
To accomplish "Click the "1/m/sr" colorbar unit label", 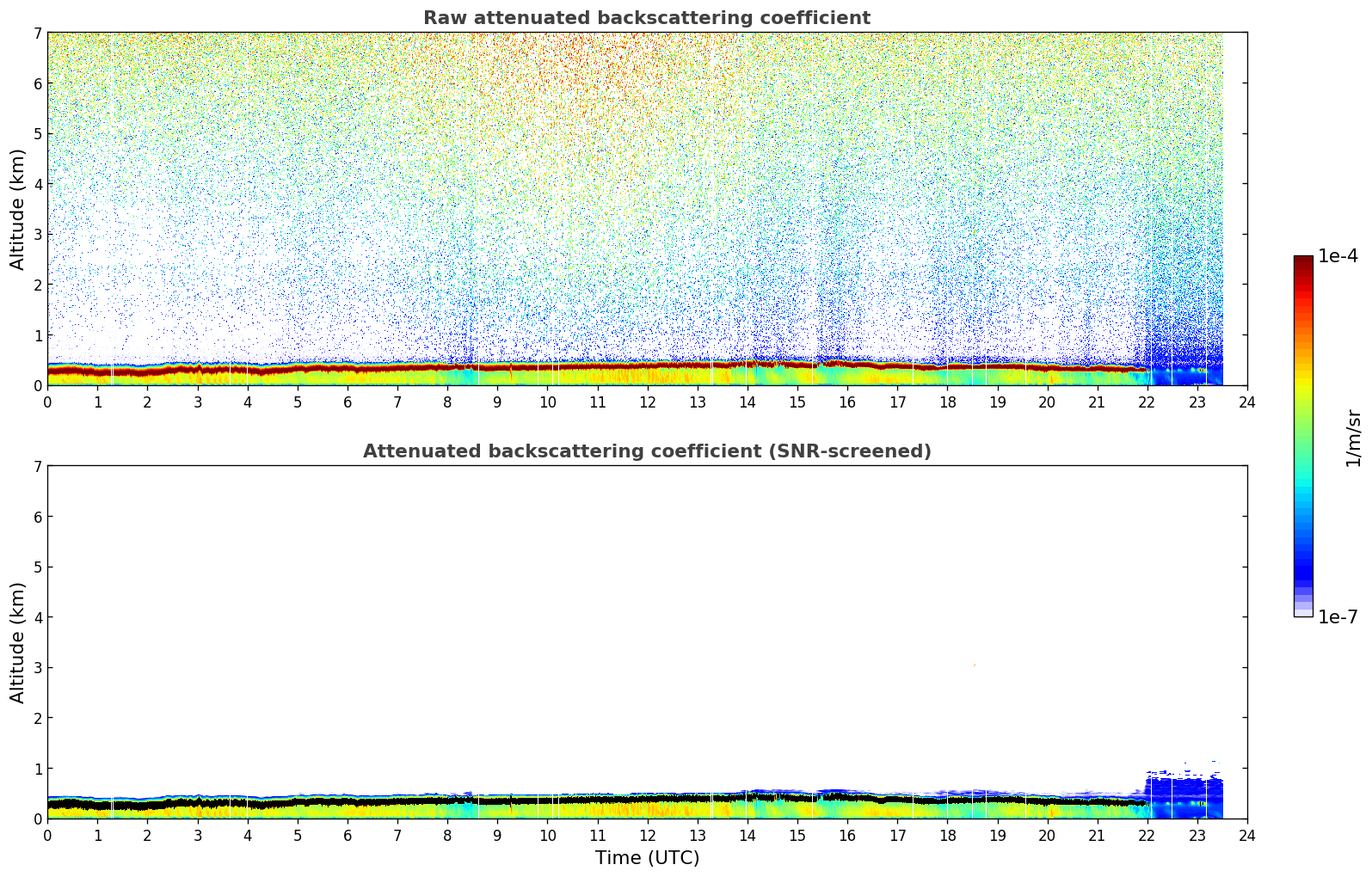I will [x=1353, y=437].
